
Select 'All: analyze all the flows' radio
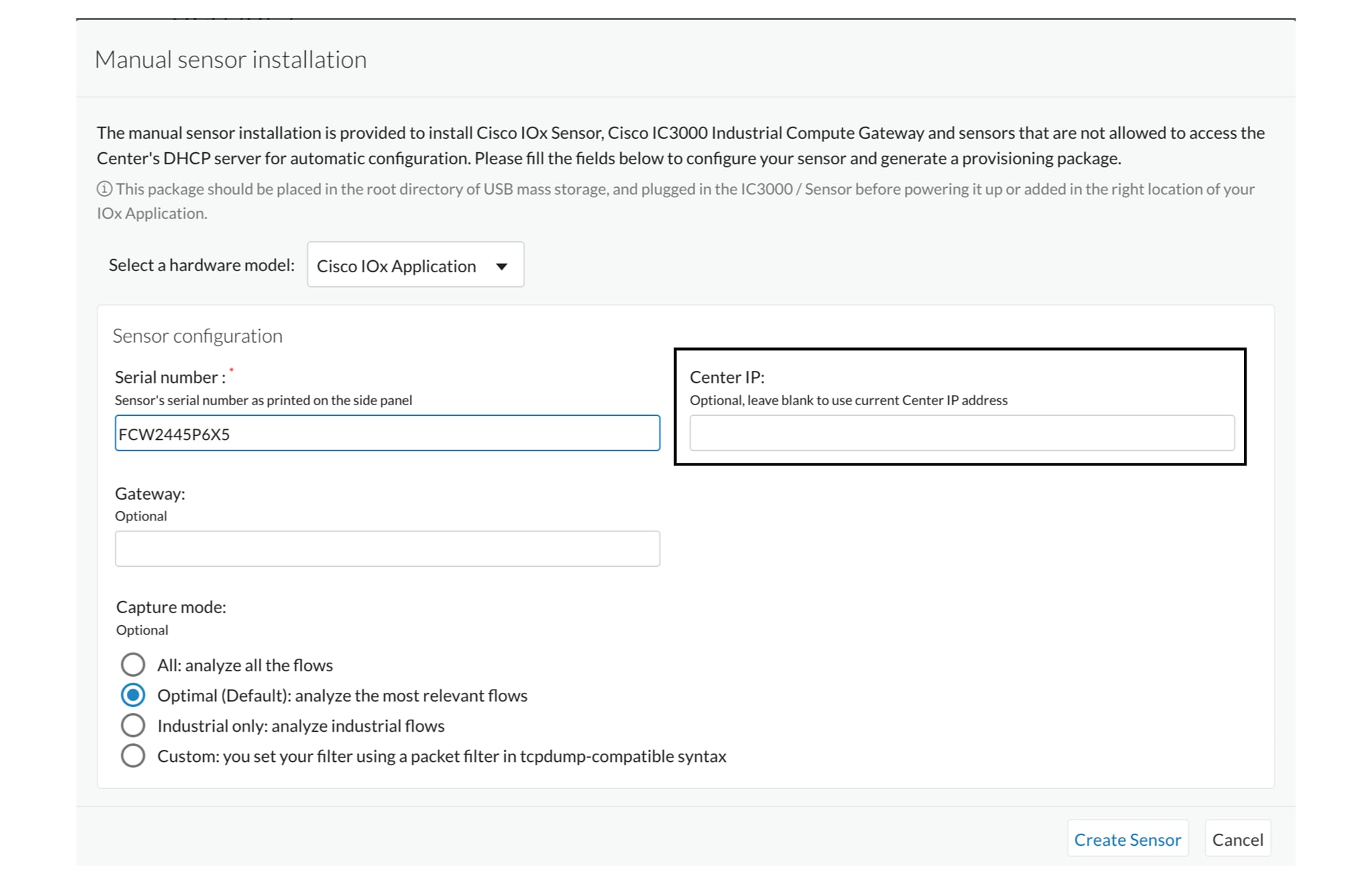[x=133, y=665]
